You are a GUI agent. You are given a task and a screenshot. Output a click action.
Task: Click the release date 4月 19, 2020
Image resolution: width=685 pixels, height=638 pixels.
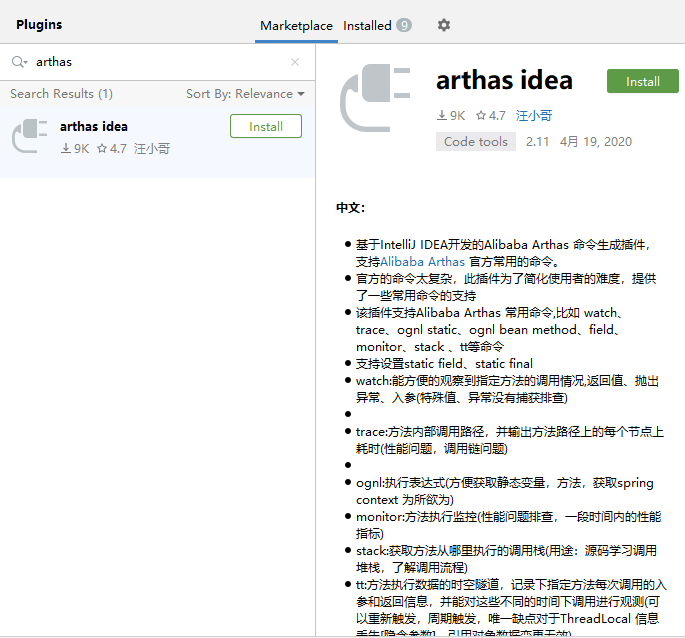point(596,142)
